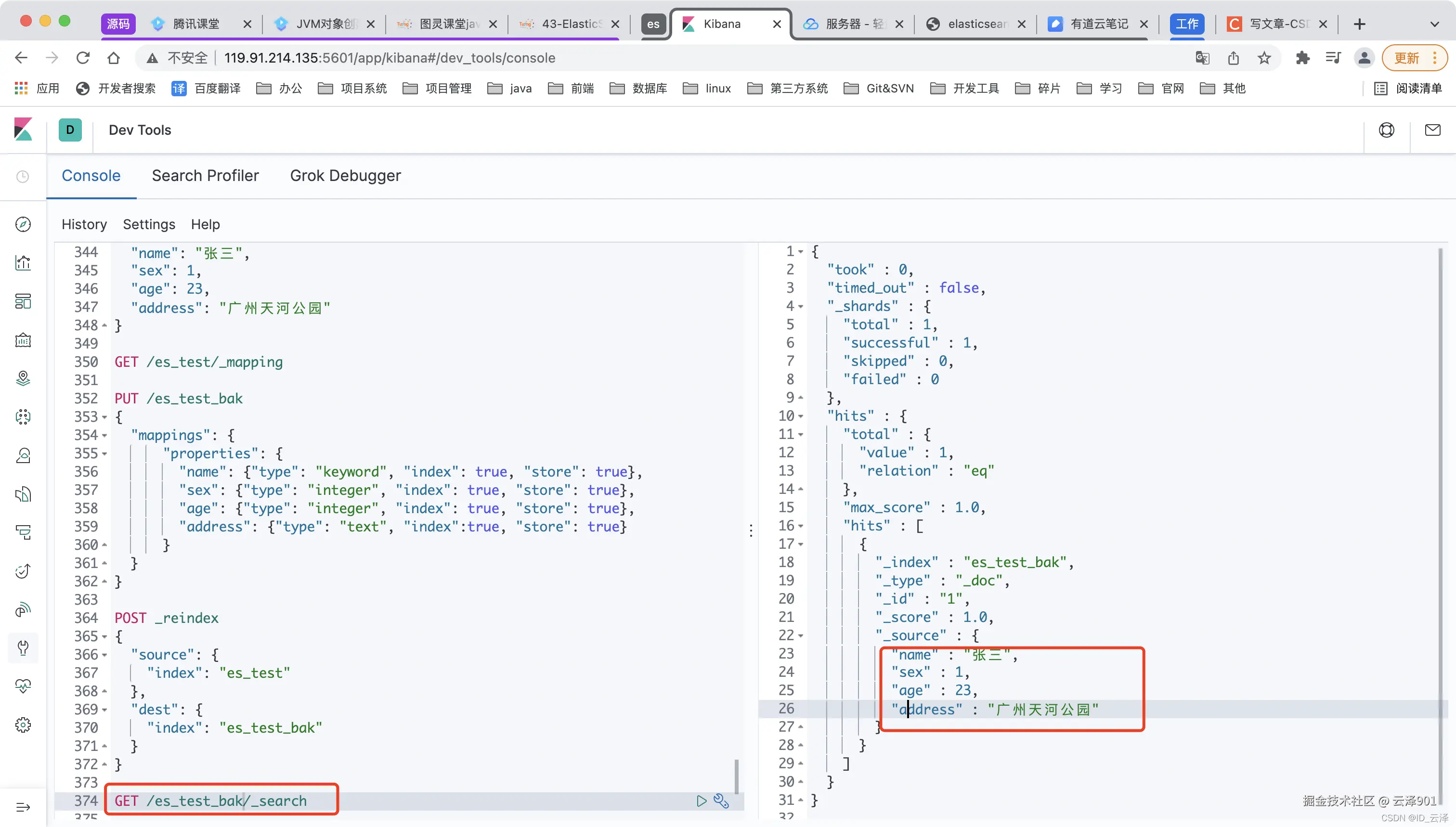Run the current request with play icon
The width and height of the screenshot is (1456, 827).
pos(702,801)
